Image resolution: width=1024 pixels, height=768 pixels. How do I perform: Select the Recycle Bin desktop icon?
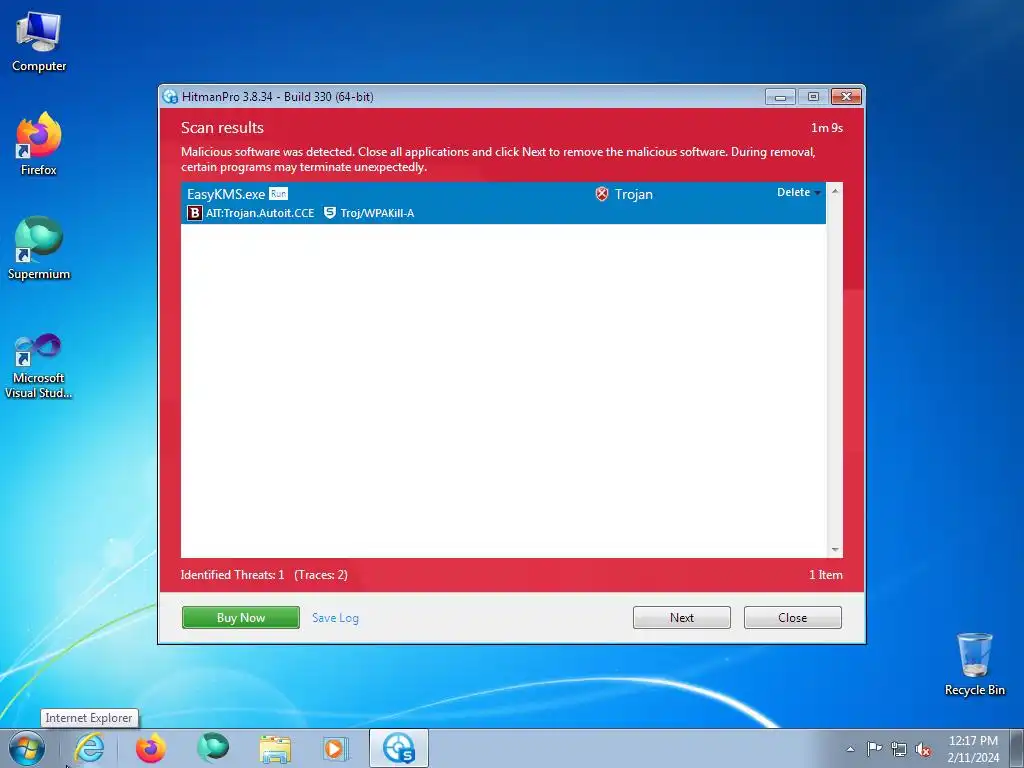[974, 664]
